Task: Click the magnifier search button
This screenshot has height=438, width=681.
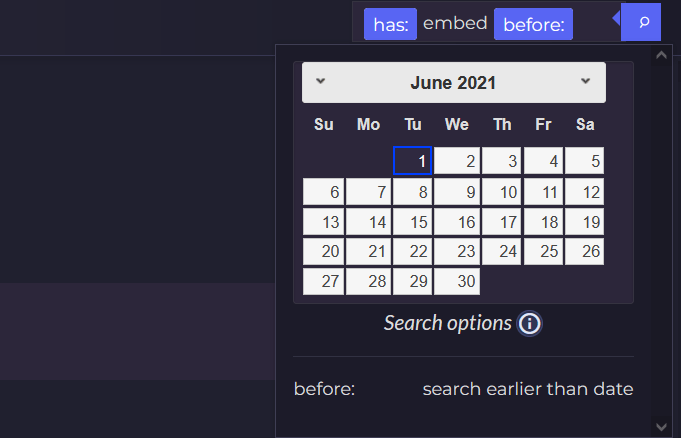Action: [641, 22]
